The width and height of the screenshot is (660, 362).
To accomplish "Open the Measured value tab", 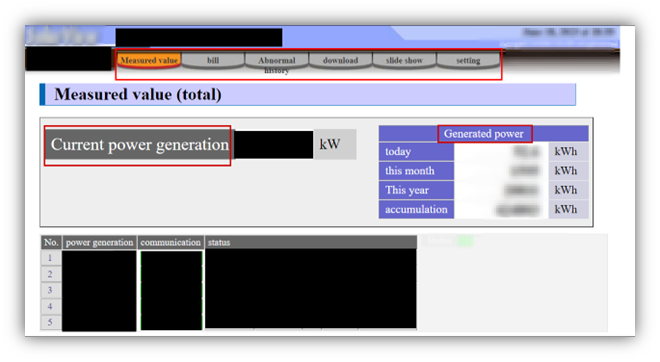I will [149, 60].
